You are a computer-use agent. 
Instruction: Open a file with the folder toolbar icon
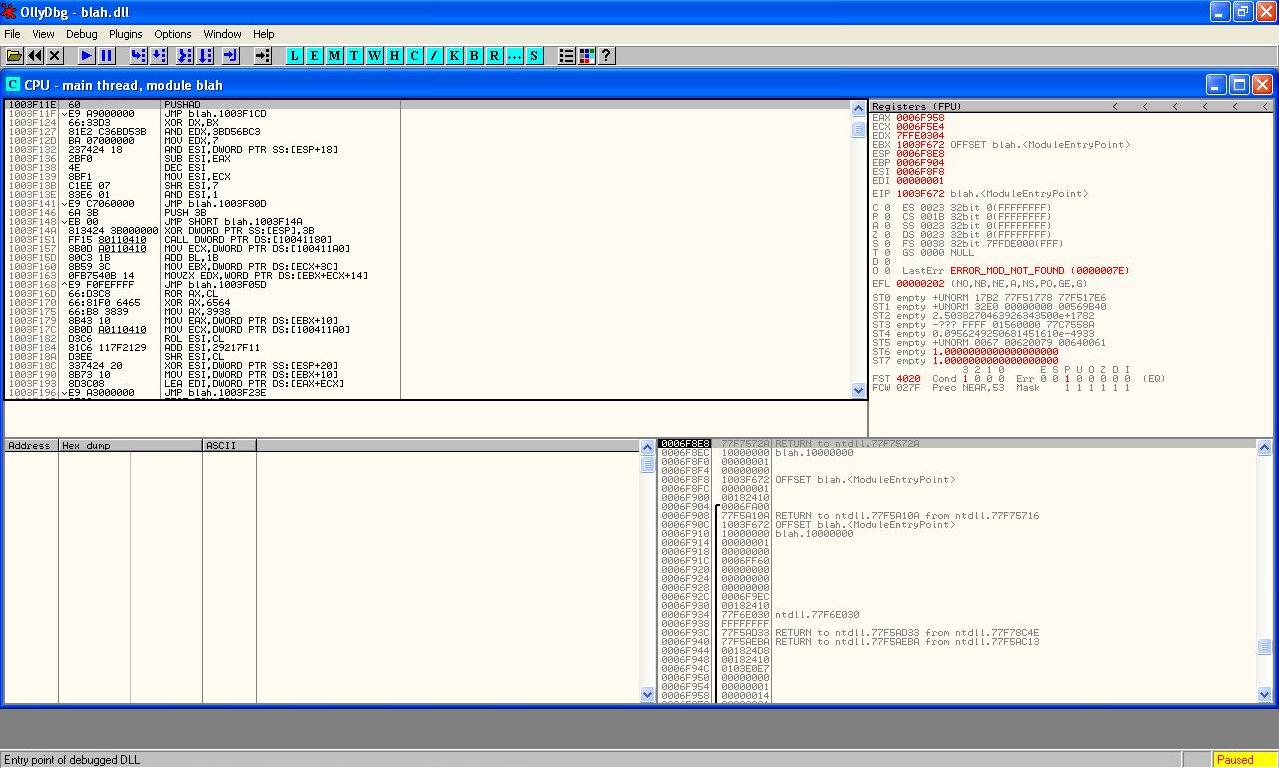(14, 56)
